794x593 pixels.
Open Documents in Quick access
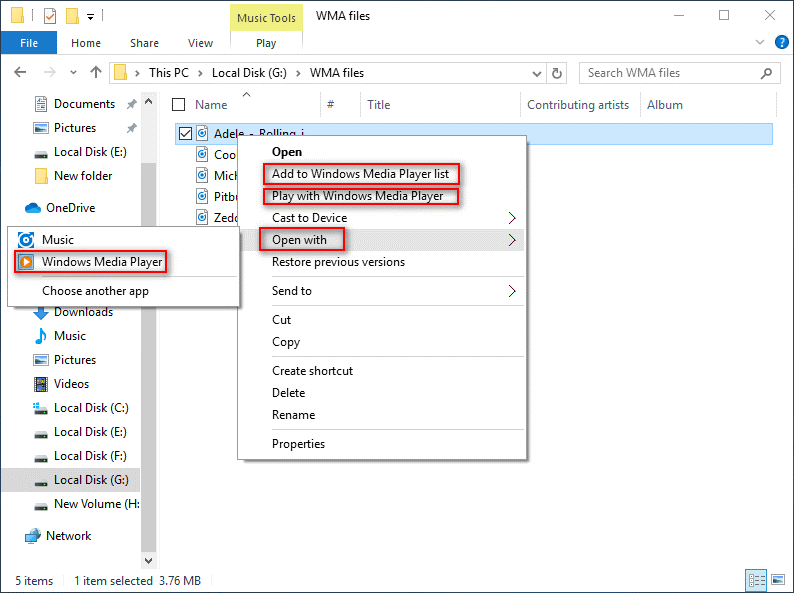point(84,104)
